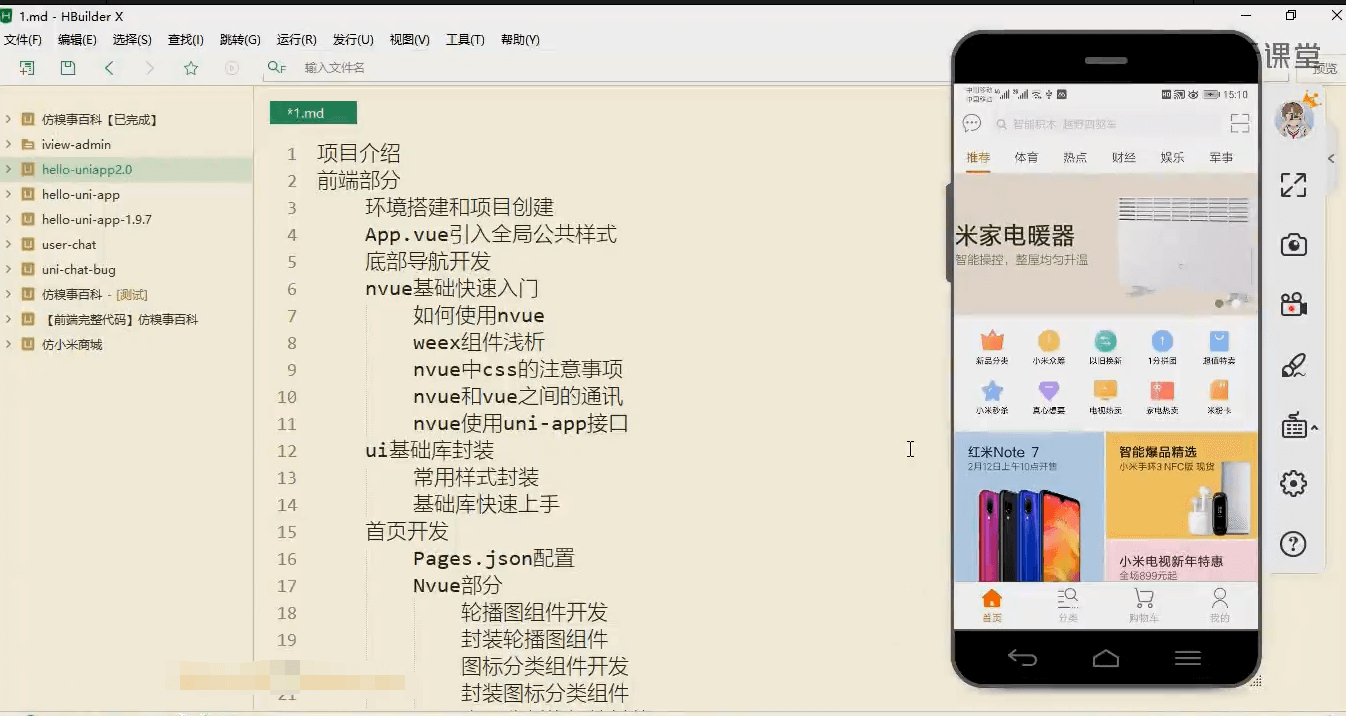Switch to the 财经 tab in phone app
This screenshot has width=1346, height=716.
tap(1124, 158)
